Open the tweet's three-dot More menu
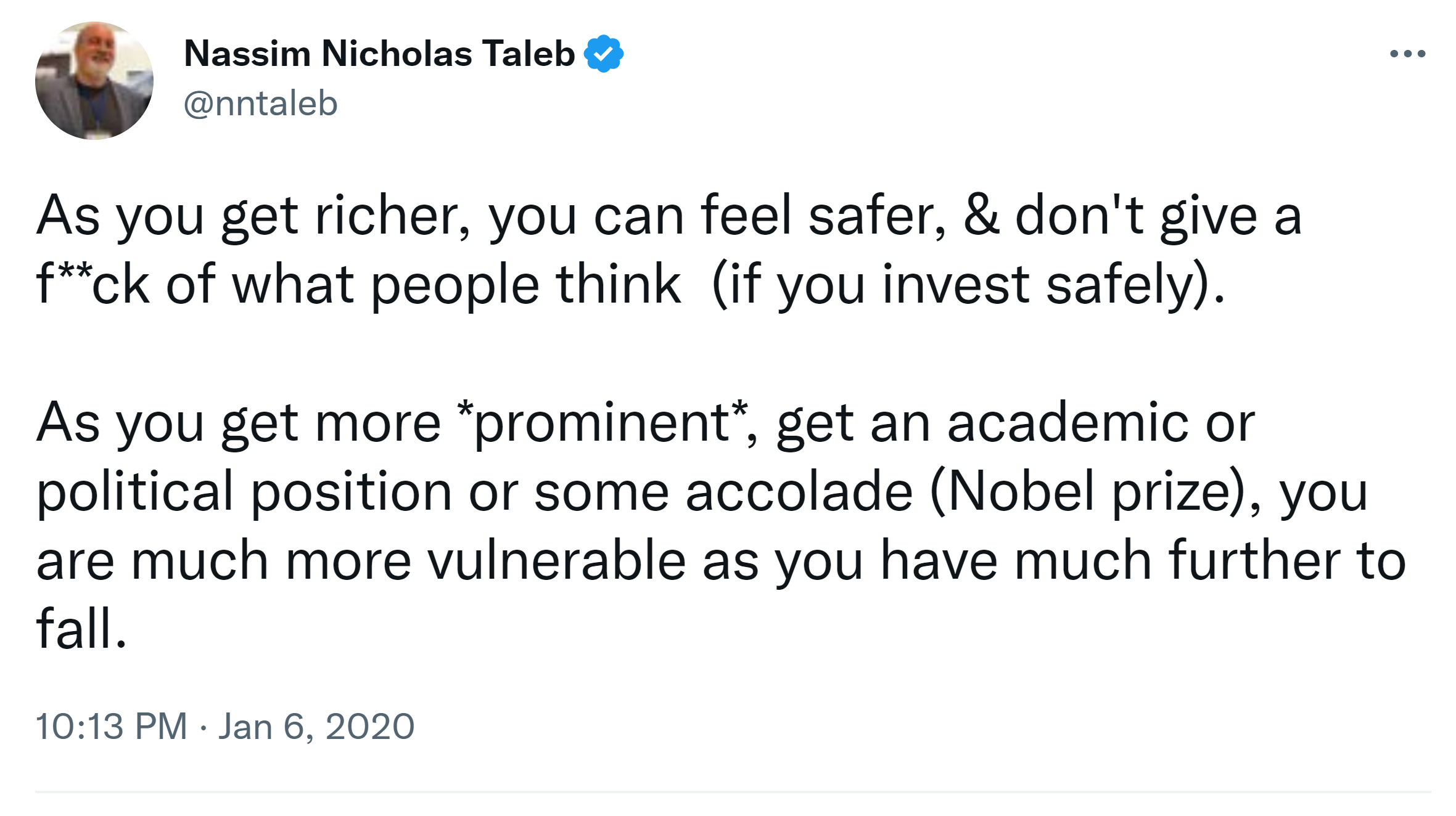The height and width of the screenshot is (816, 1456). (x=1407, y=54)
